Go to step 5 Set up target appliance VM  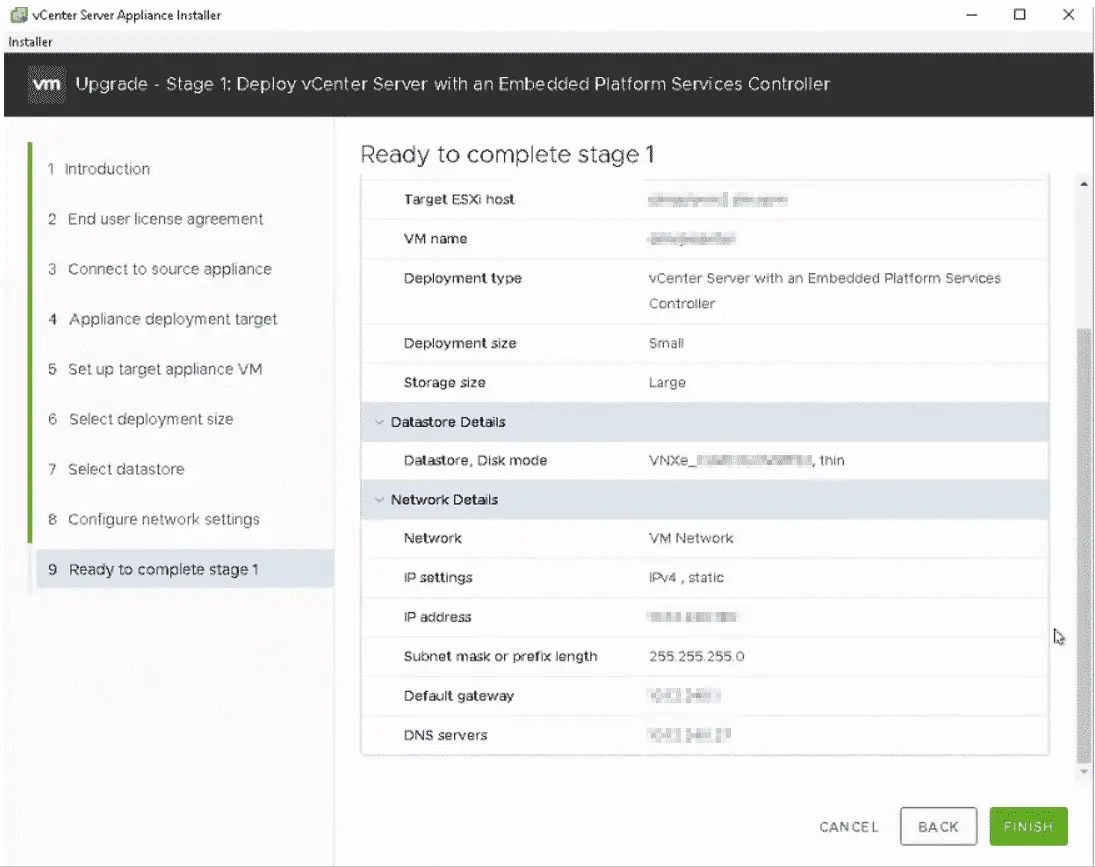(154, 369)
